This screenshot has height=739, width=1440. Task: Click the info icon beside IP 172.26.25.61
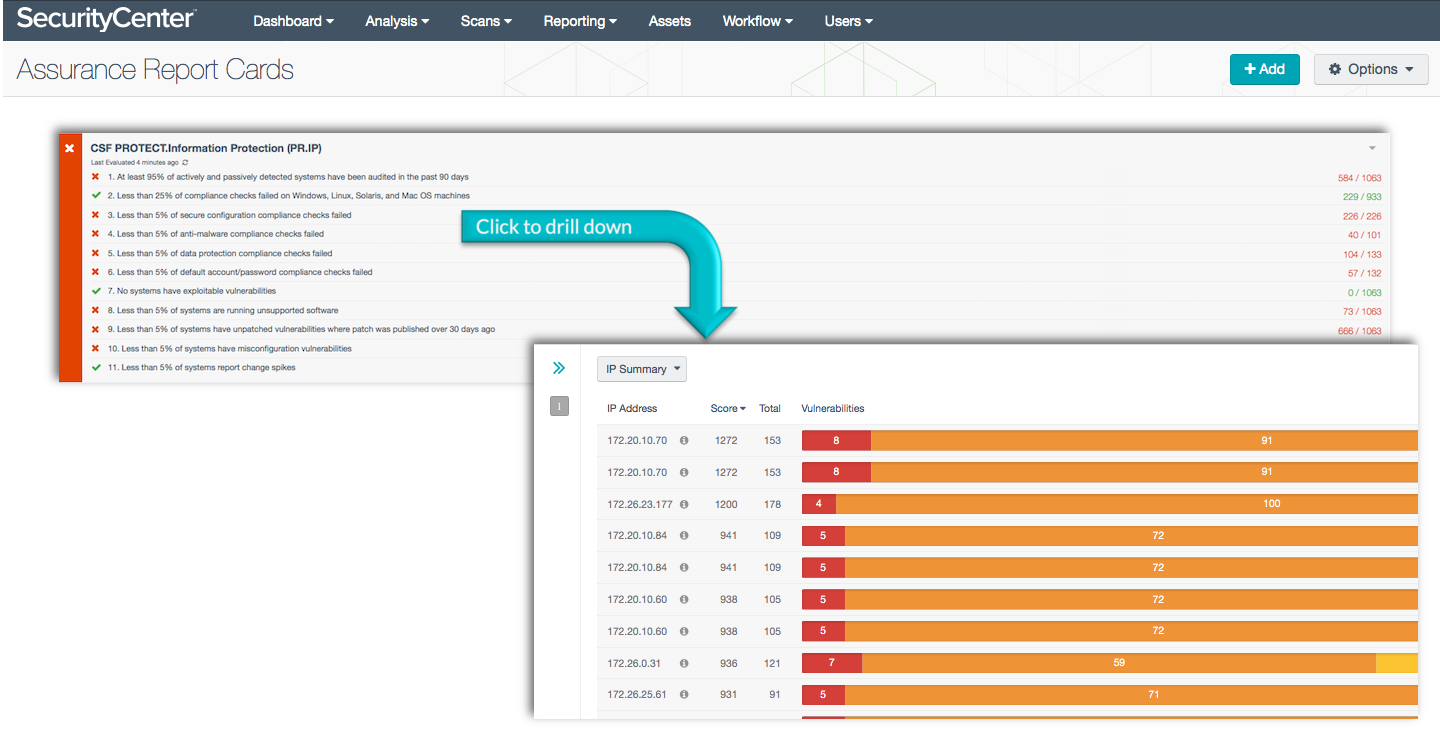tap(684, 694)
